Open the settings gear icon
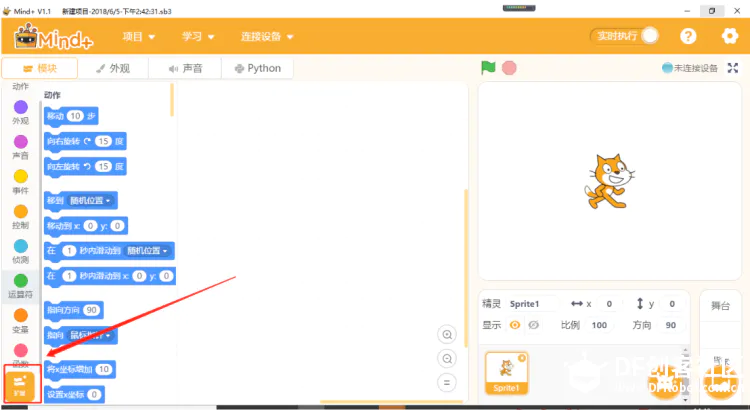The height and width of the screenshot is (410, 750). [729, 36]
